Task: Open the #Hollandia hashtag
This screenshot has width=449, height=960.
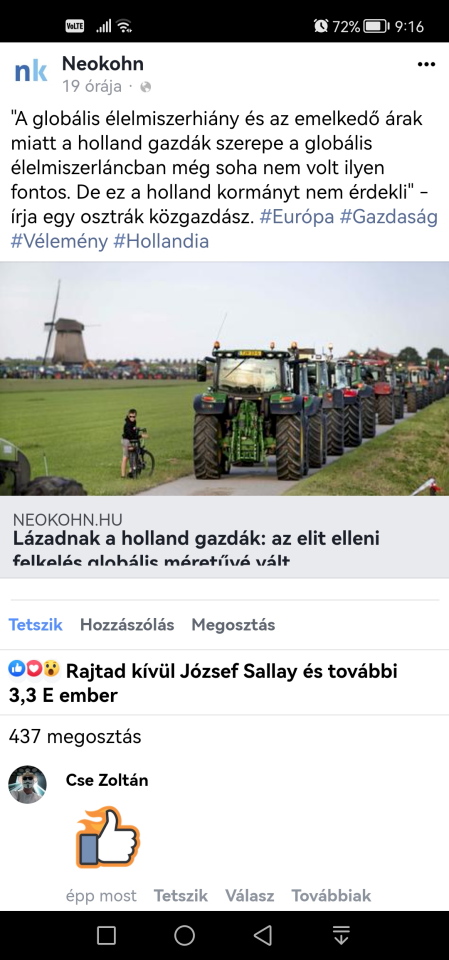Action: pyautogui.click(x=161, y=241)
